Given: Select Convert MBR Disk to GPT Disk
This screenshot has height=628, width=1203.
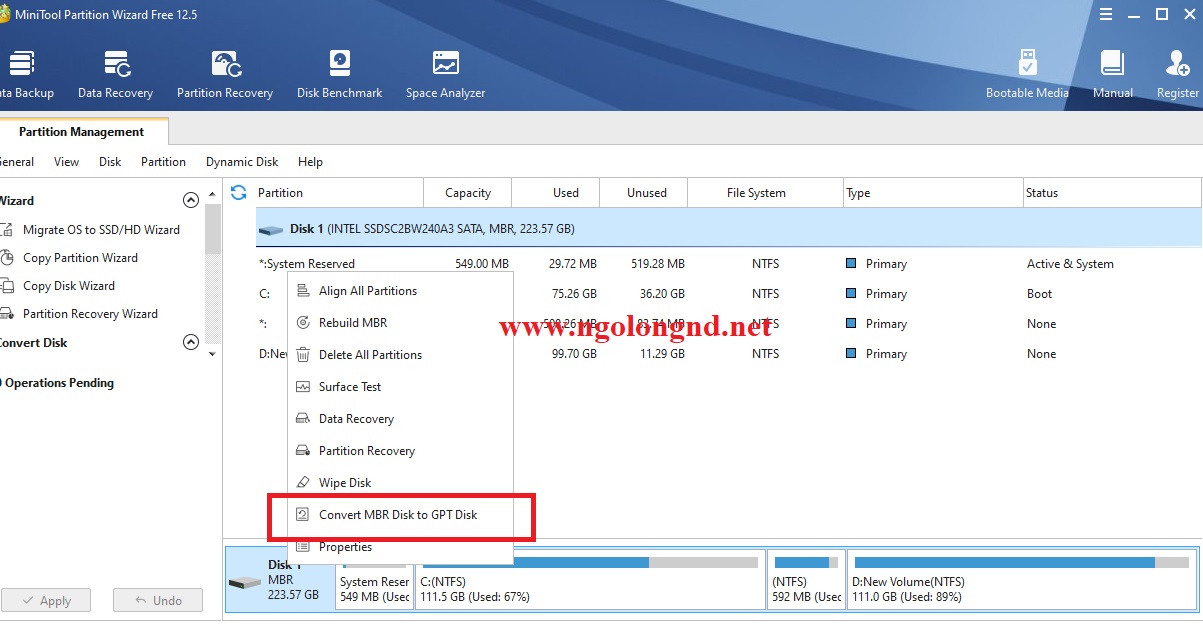Looking at the screenshot, I should [398, 515].
